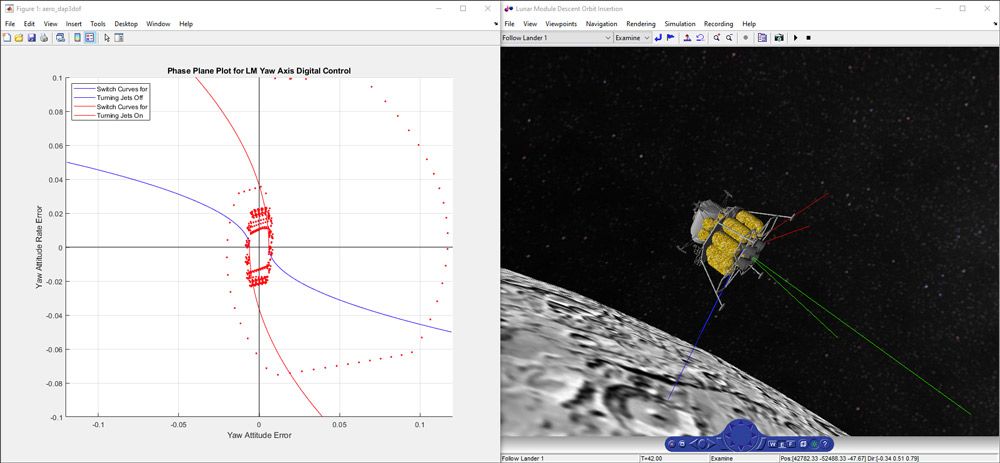Screen dimensions: 1000x463
Task: Print the figure using the printer icon
Action: pyautogui.click(x=43, y=38)
